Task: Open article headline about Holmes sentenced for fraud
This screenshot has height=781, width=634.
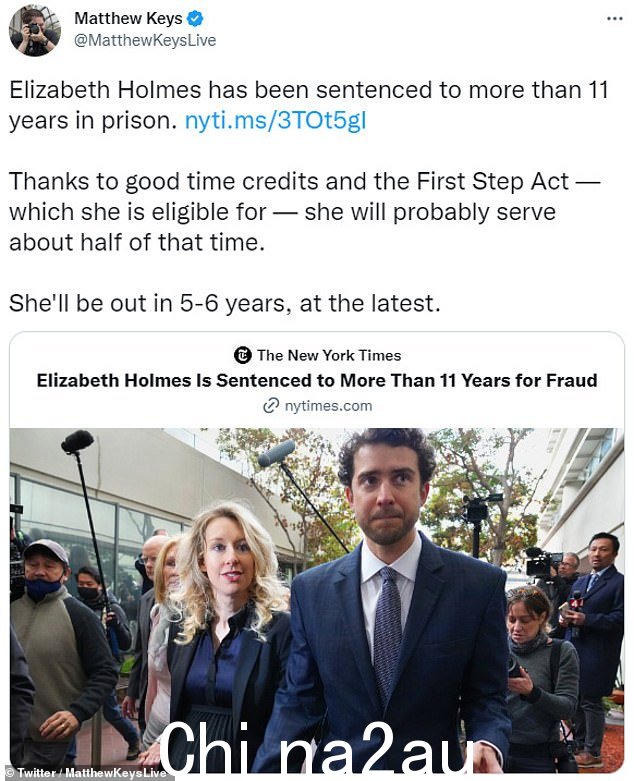Action: pyautogui.click(x=317, y=381)
